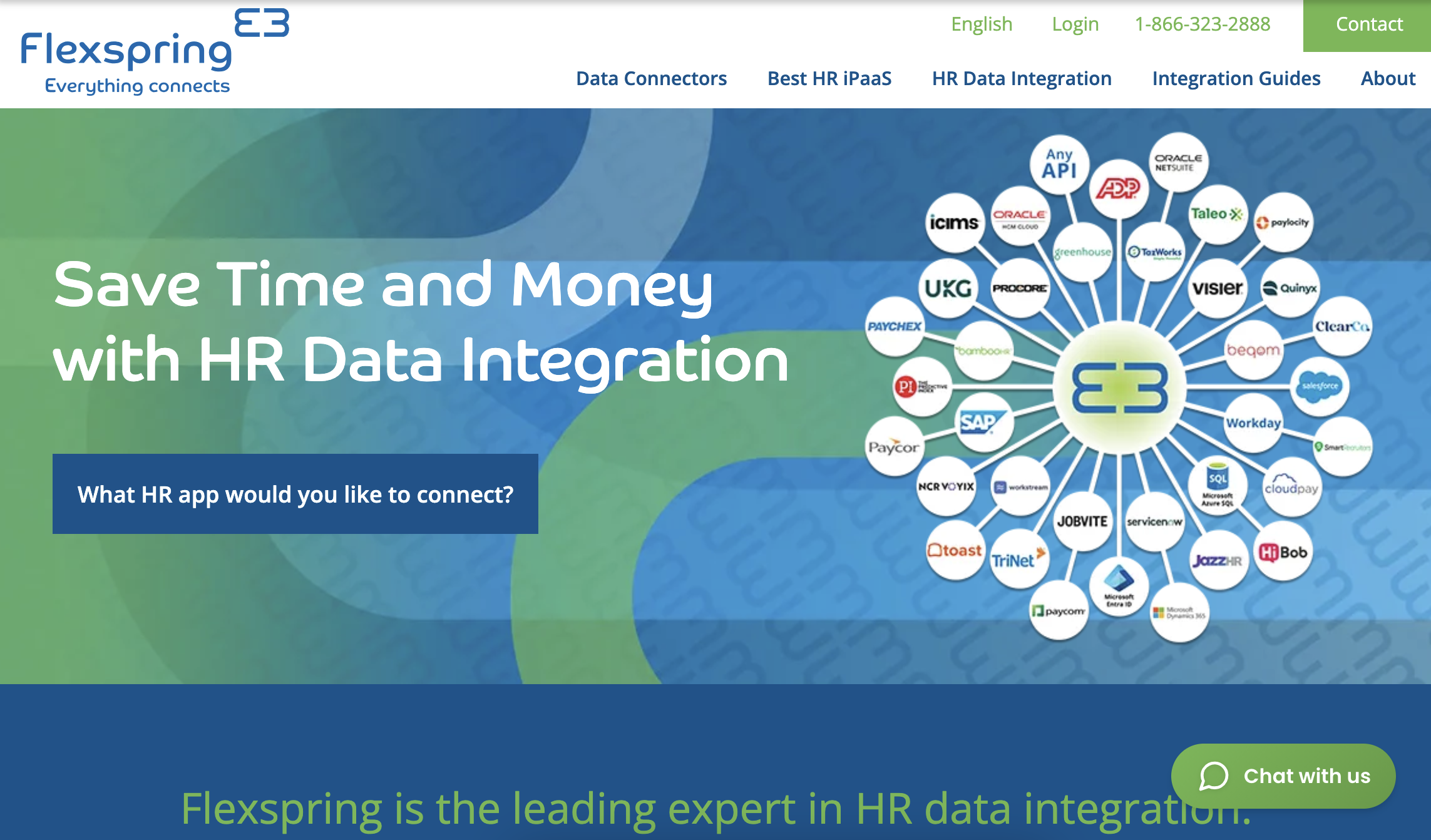1431x840 pixels.
Task: Click the Workstream logo bubble
Action: pyautogui.click(x=1020, y=487)
